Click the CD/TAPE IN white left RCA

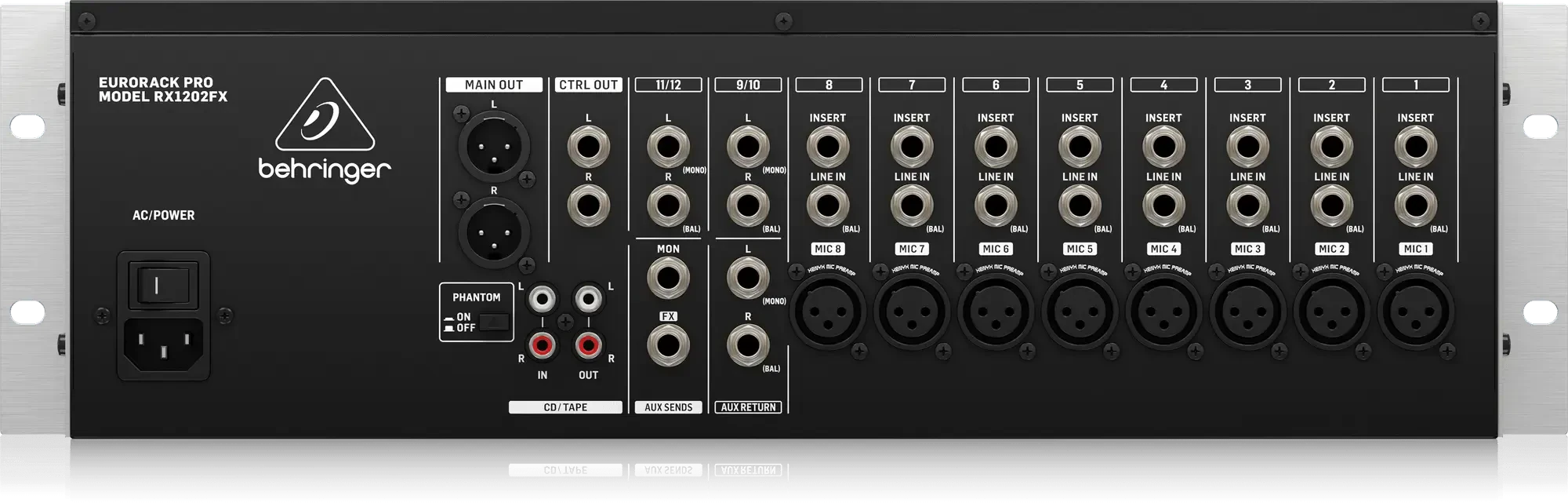pyautogui.click(x=542, y=298)
